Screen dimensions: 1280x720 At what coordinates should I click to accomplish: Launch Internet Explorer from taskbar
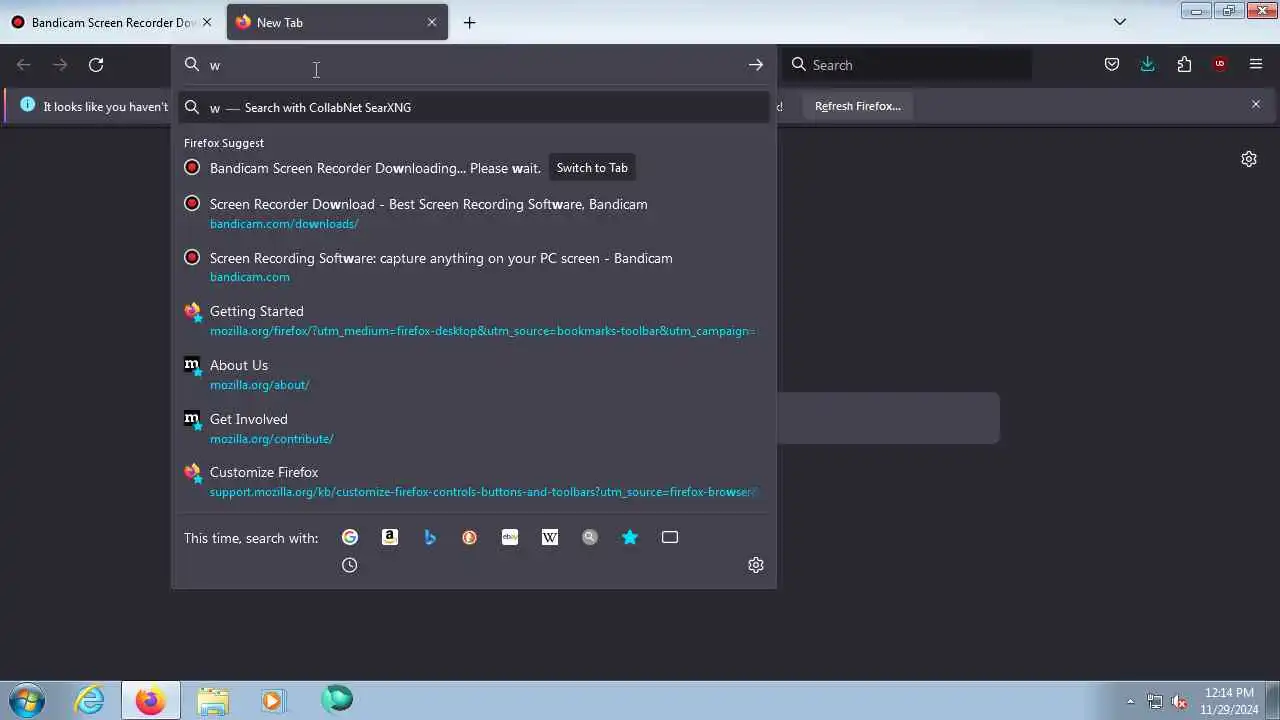pyautogui.click(x=90, y=699)
